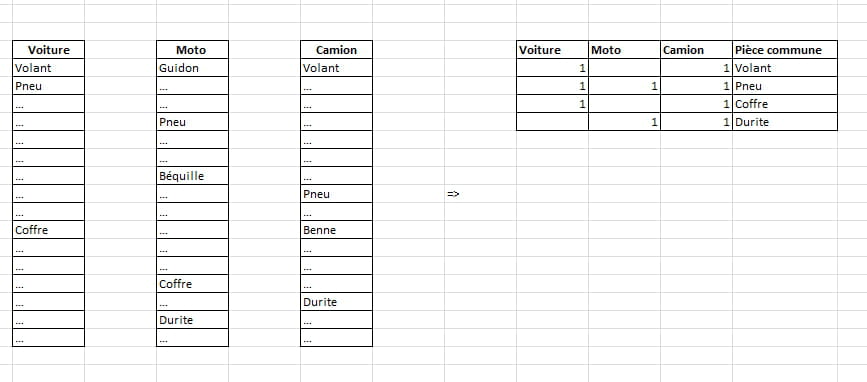The image size is (867, 382).
Task: Select the Pneu cell in Moto list
Action: click(192, 122)
